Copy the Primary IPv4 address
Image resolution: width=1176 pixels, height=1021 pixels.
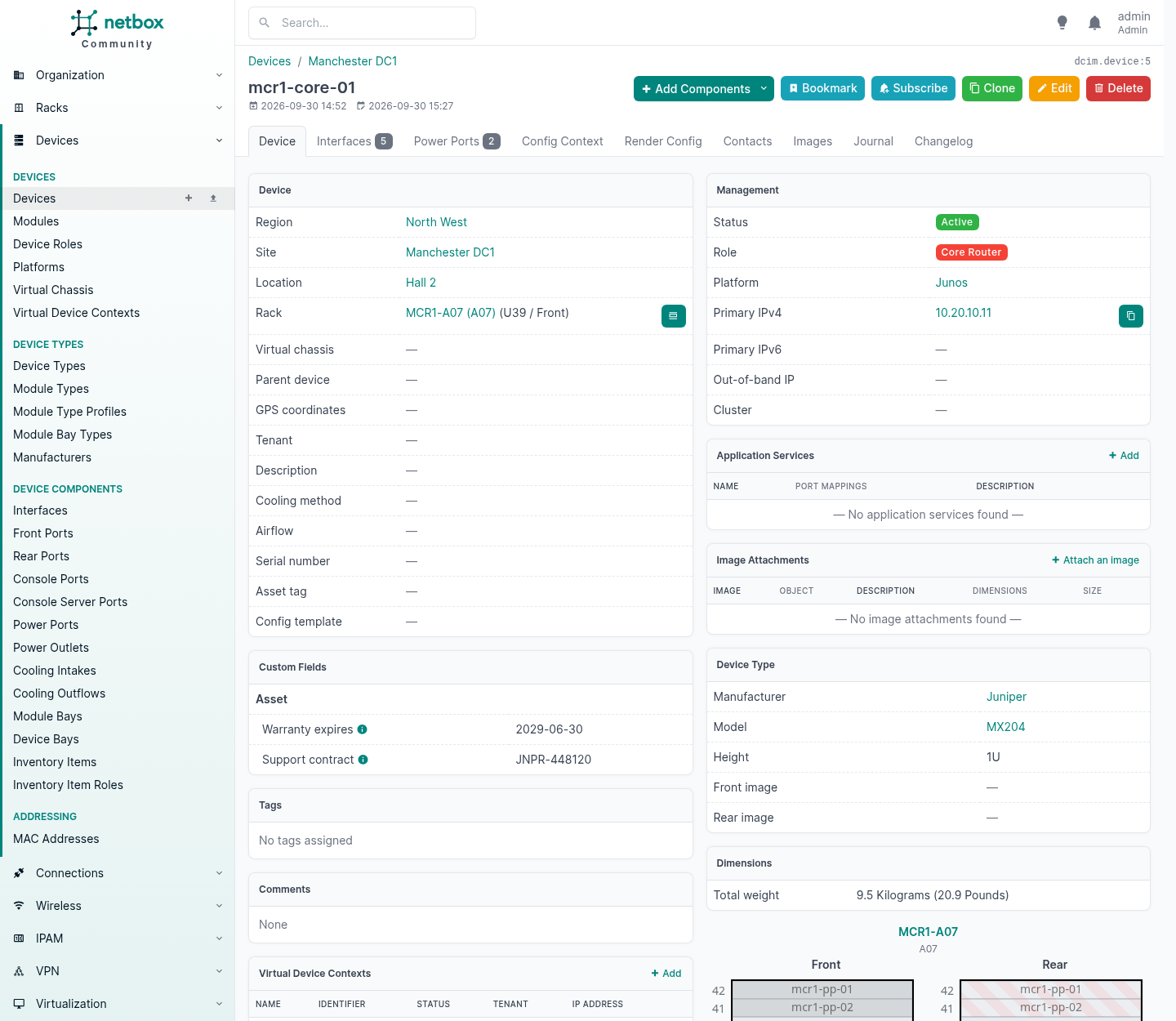pyautogui.click(x=1130, y=316)
